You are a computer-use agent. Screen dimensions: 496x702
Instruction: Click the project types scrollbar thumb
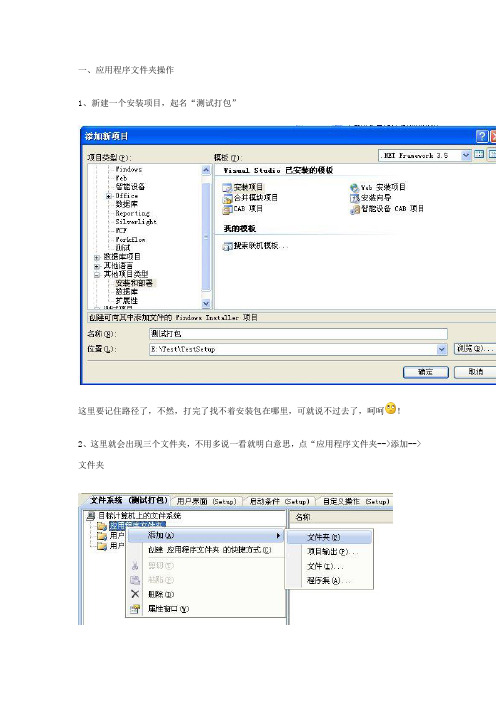pyautogui.click(x=206, y=237)
